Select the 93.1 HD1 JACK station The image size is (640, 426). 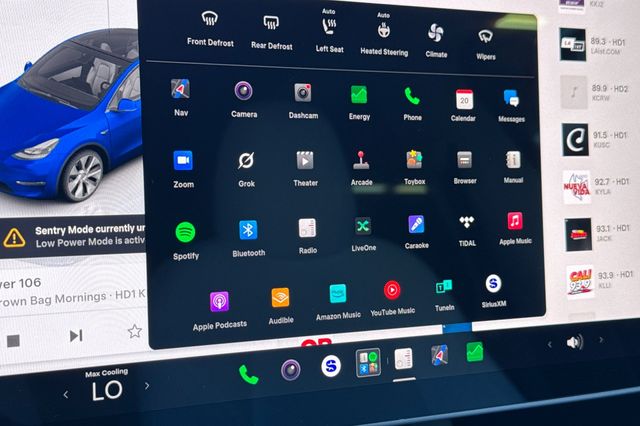pyautogui.click(x=599, y=234)
